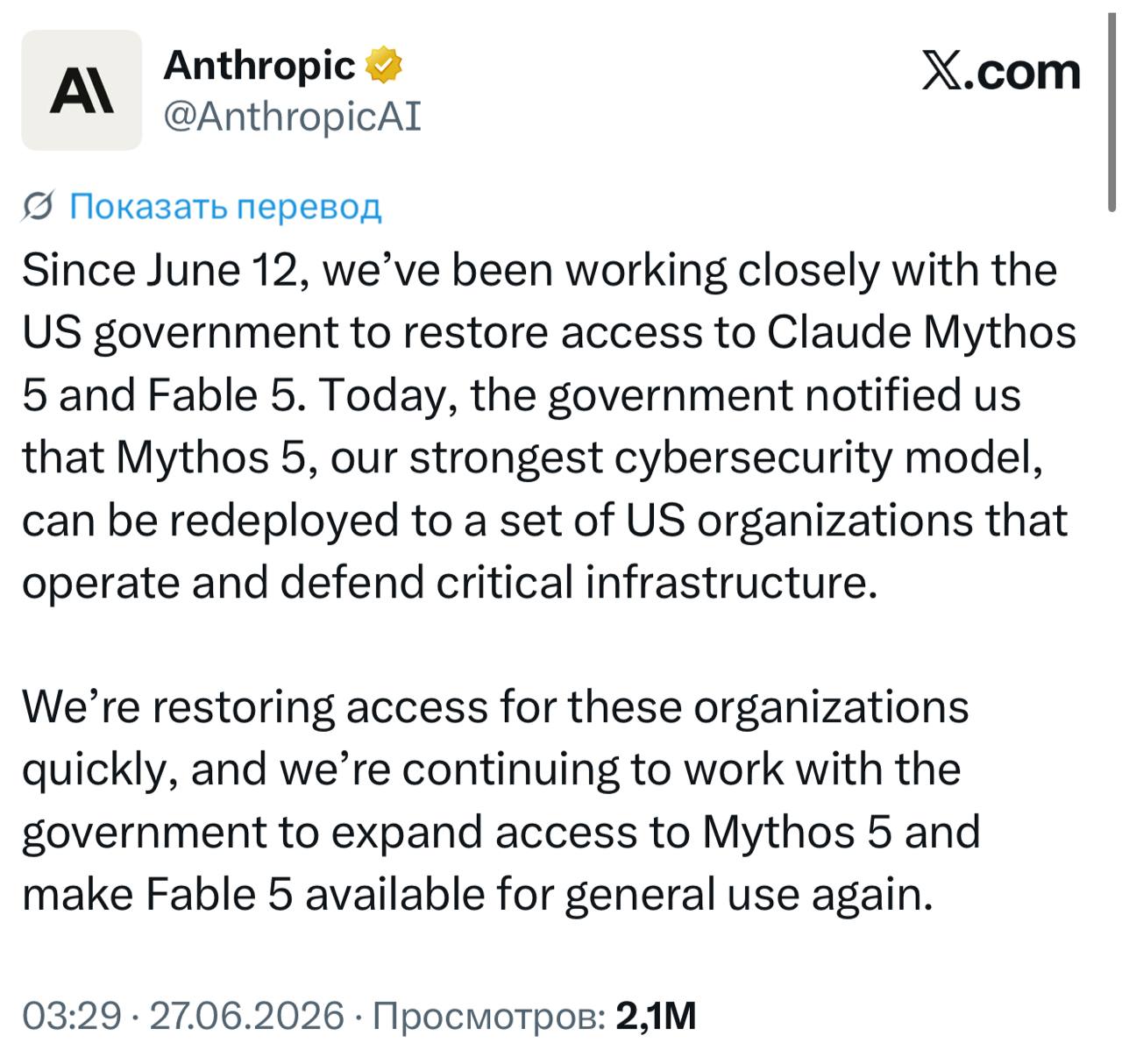Click the 'Since June 12' opening text
Image resolution: width=1122 pixels, height=1064 pixels.
(x=160, y=271)
